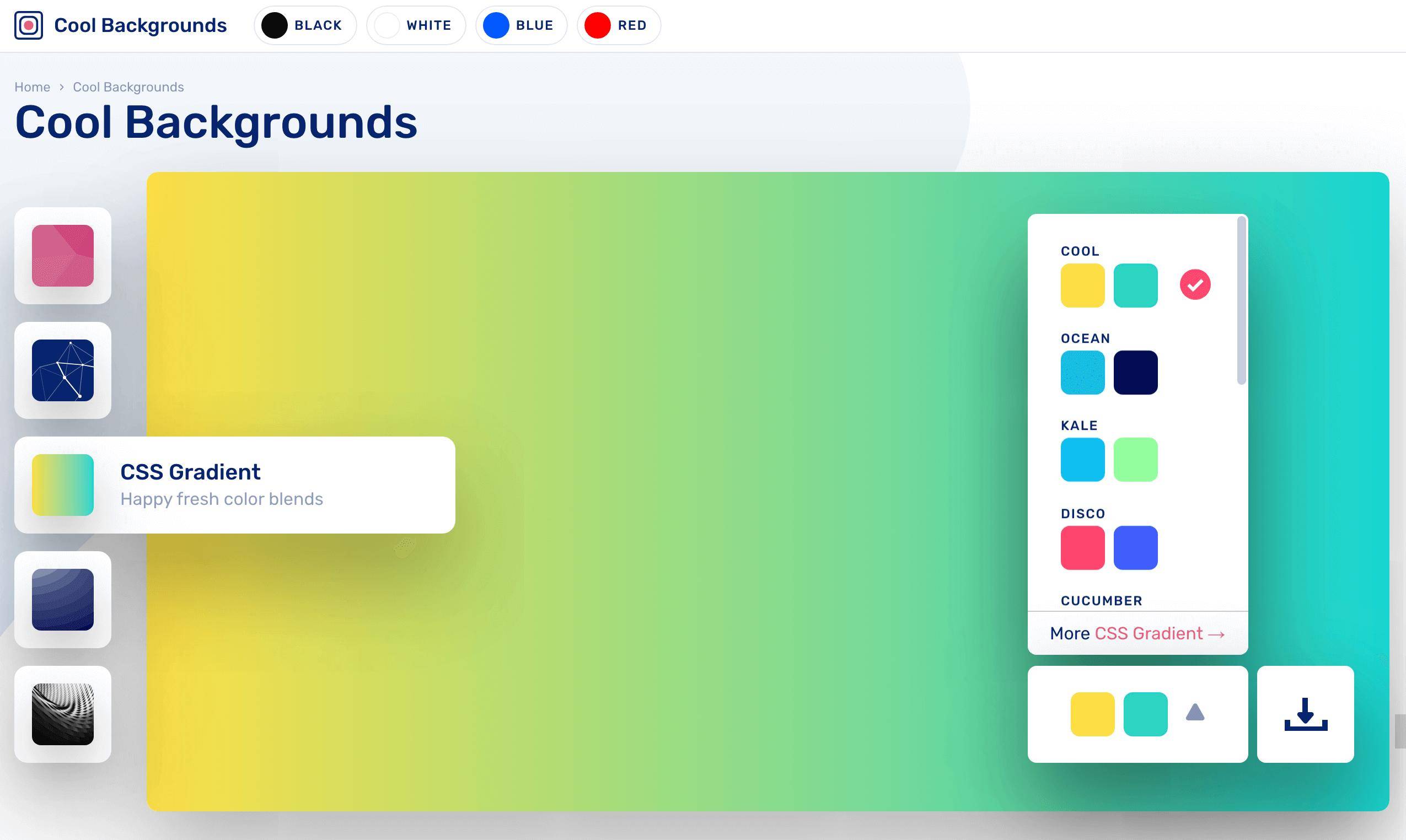
Task: Click the pink checkmark on Cool preset
Action: (1195, 285)
